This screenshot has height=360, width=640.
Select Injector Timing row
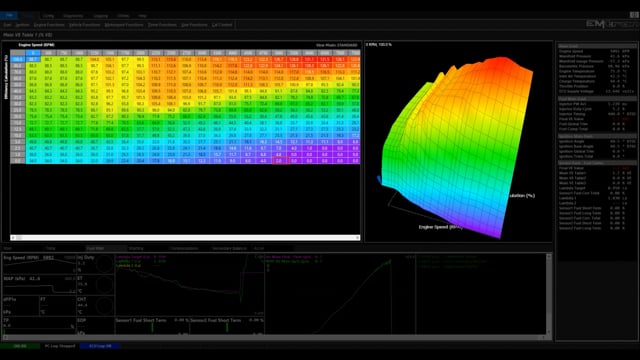pos(596,114)
